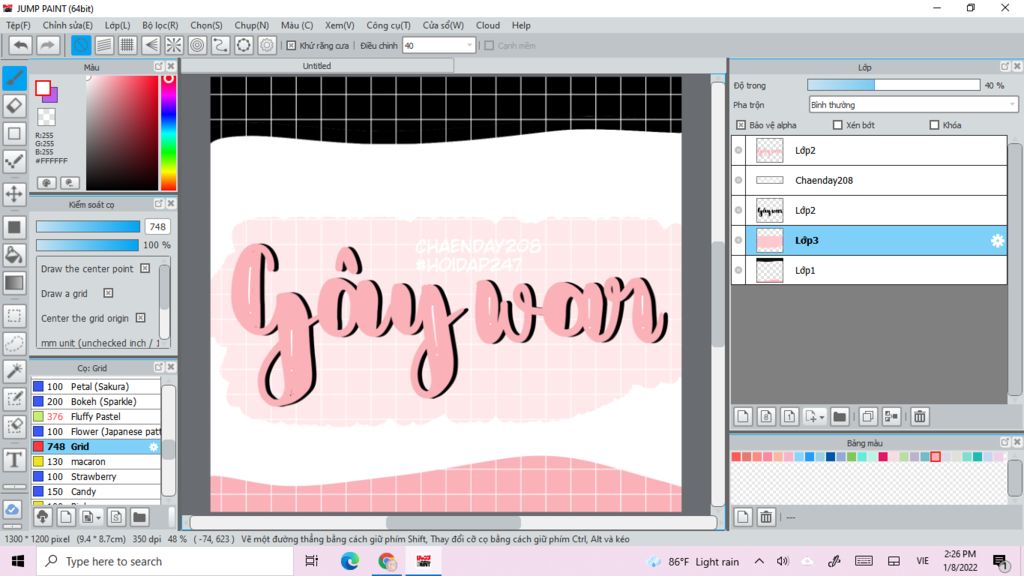Select the rectangular Selection tool
Image resolution: width=1024 pixels, height=576 pixels.
tap(14, 315)
